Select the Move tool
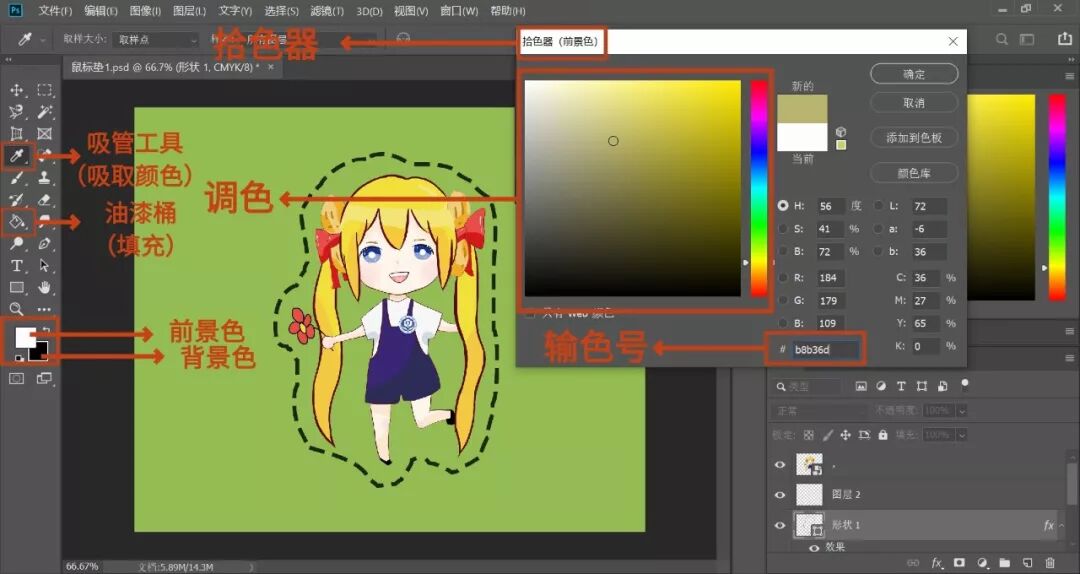This screenshot has width=1080, height=574. (17, 90)
